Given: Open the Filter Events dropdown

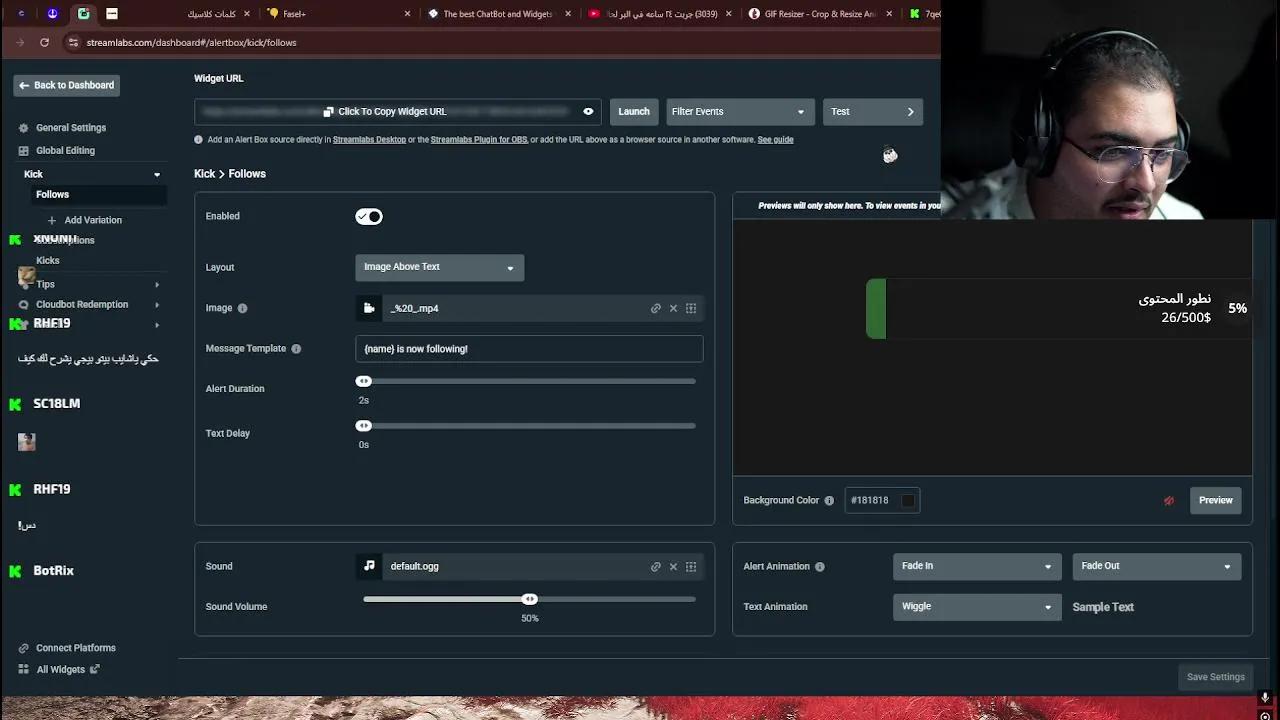Looking at the screenshot, I should tap(740, 112).
